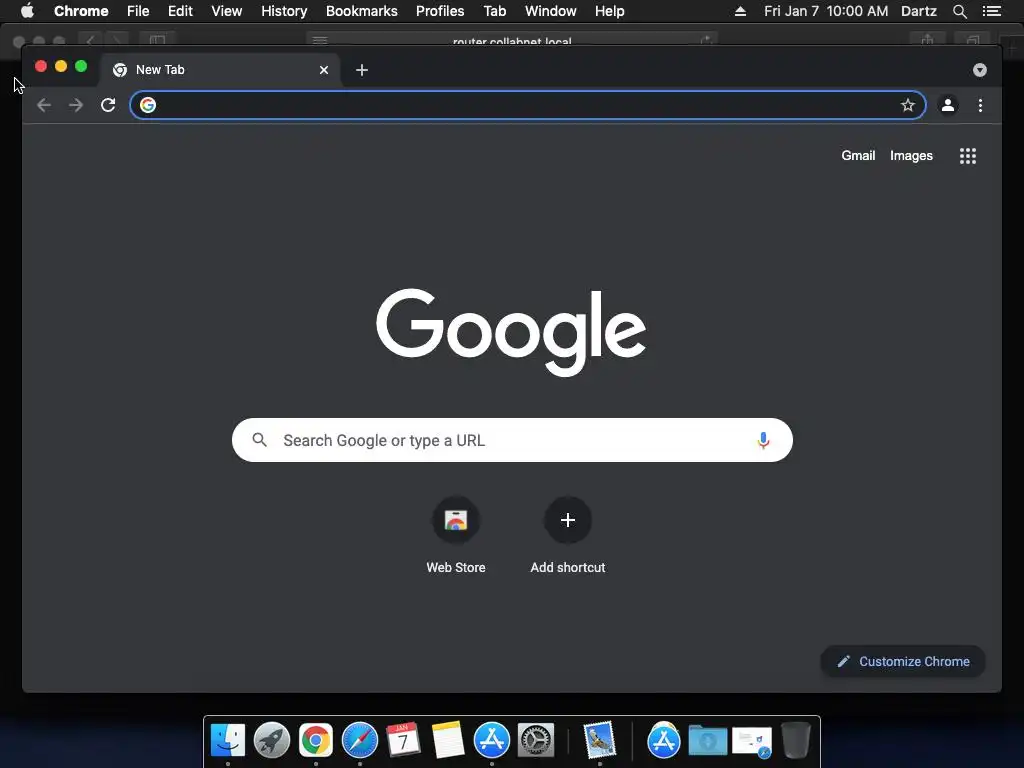This screenshot has width=1024, height=768.
Task: Select the New Tab tab
Action: (219, 70)
